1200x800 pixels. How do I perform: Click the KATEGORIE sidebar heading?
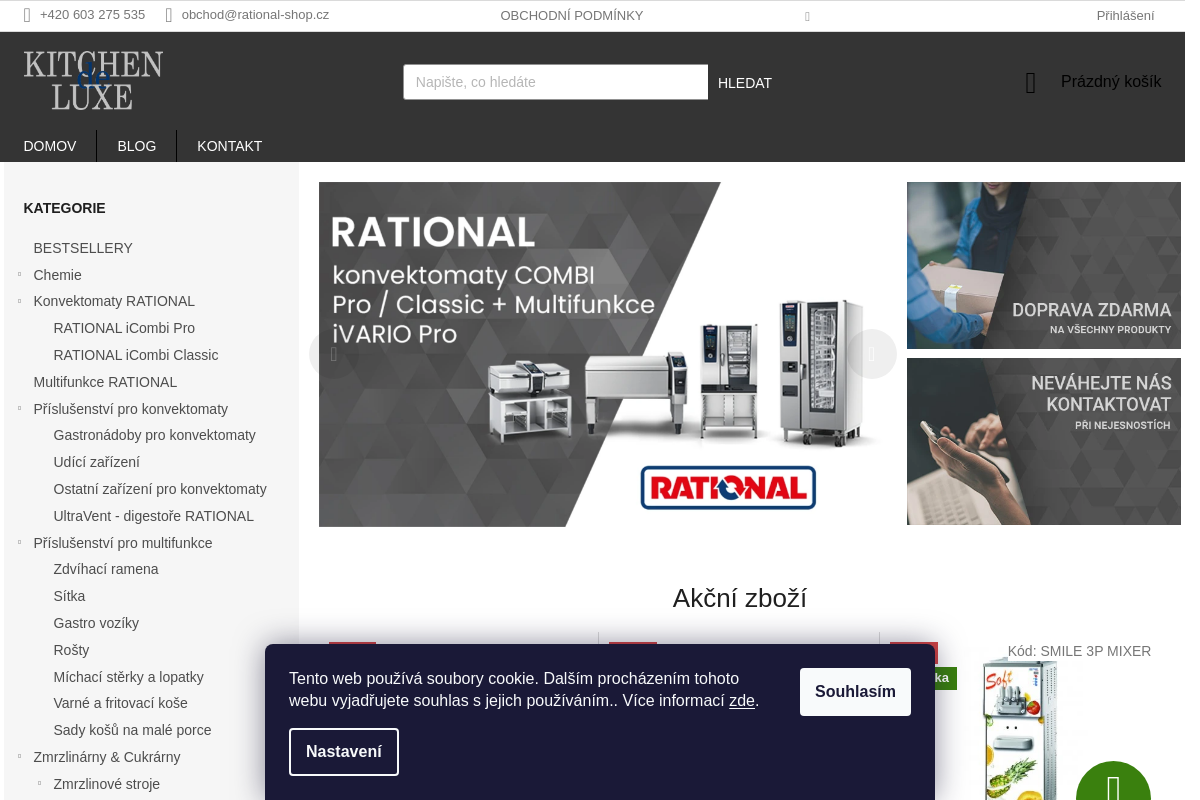tap(64, 208)
